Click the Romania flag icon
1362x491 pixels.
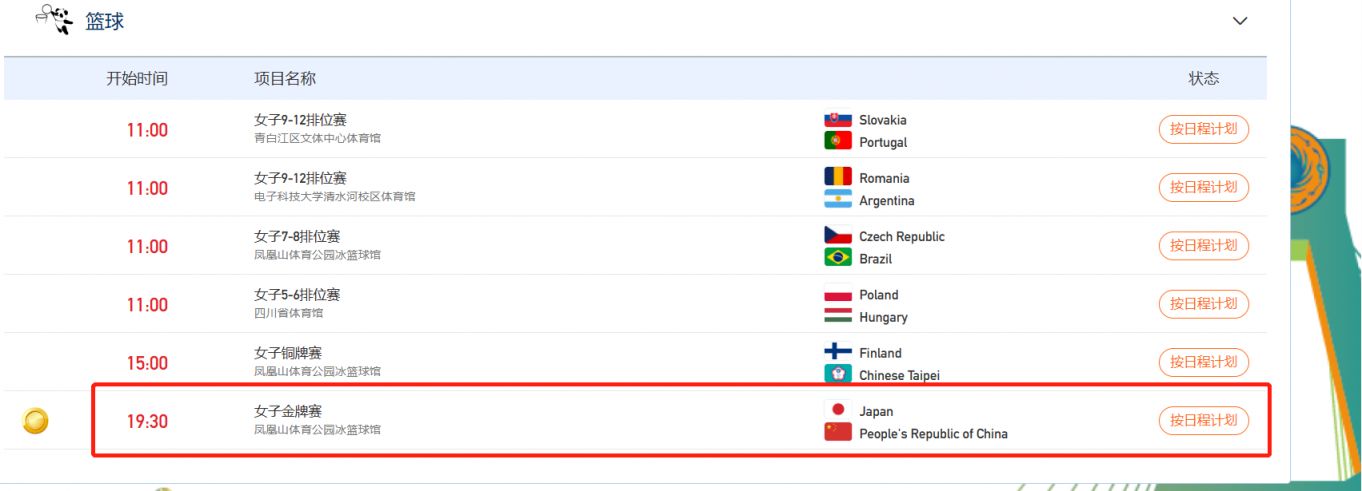point(838,177)
